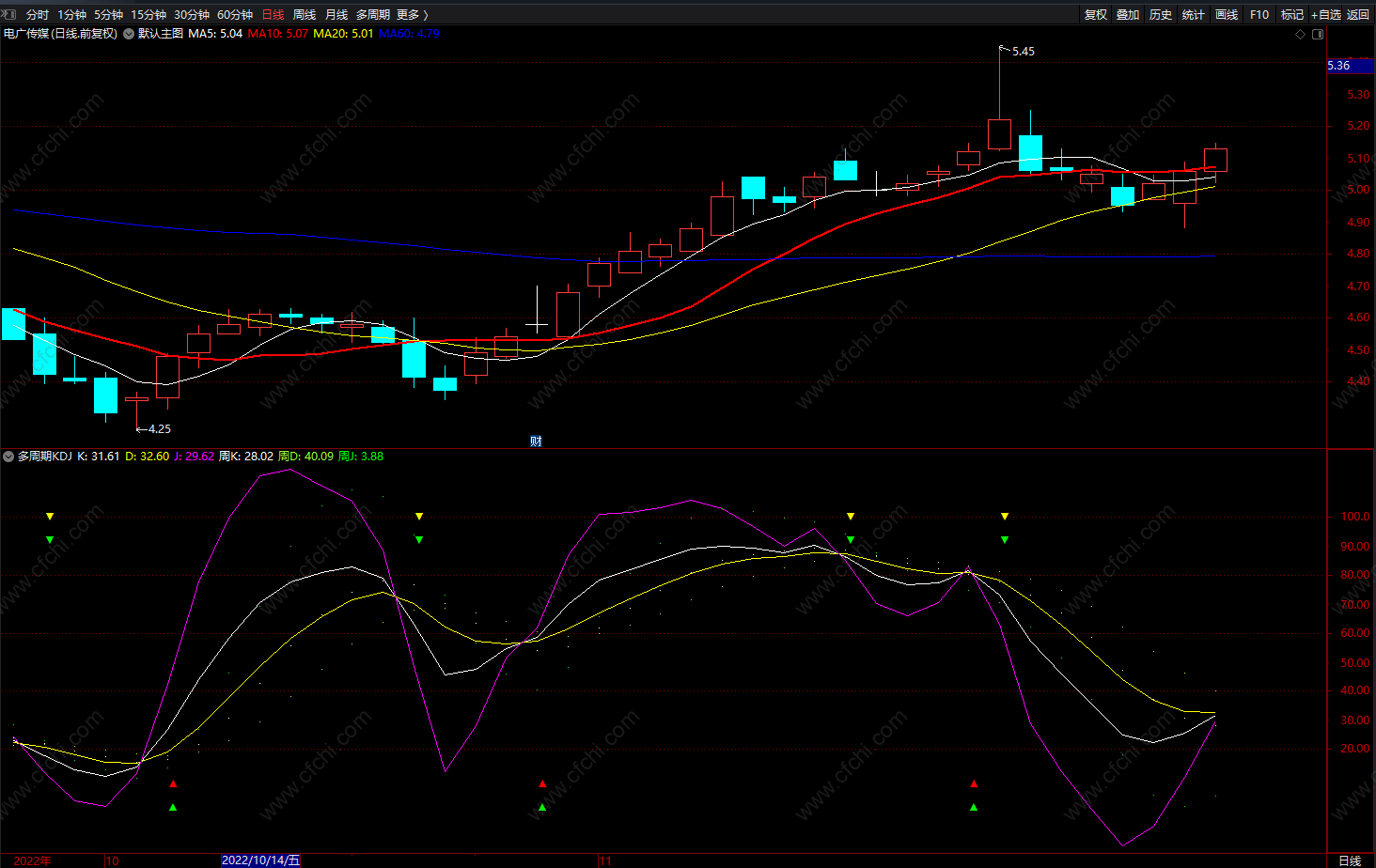Click the yellow MA20: 5.01 label
The height and width of the screenshot is (868, 1376).
[343, 34]
